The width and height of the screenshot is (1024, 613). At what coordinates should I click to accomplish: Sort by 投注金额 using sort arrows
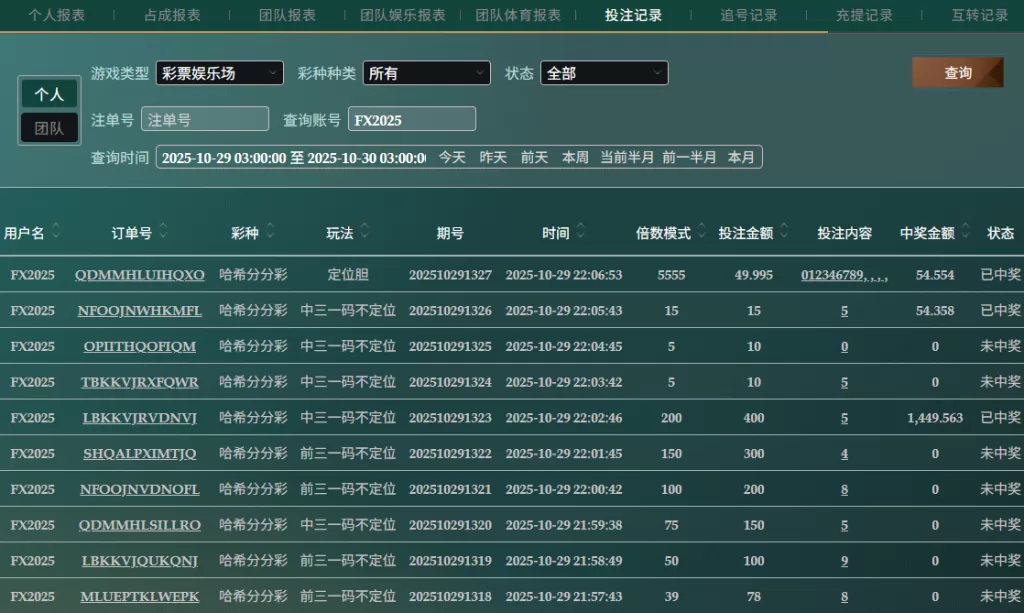click(x=784, y=232)
